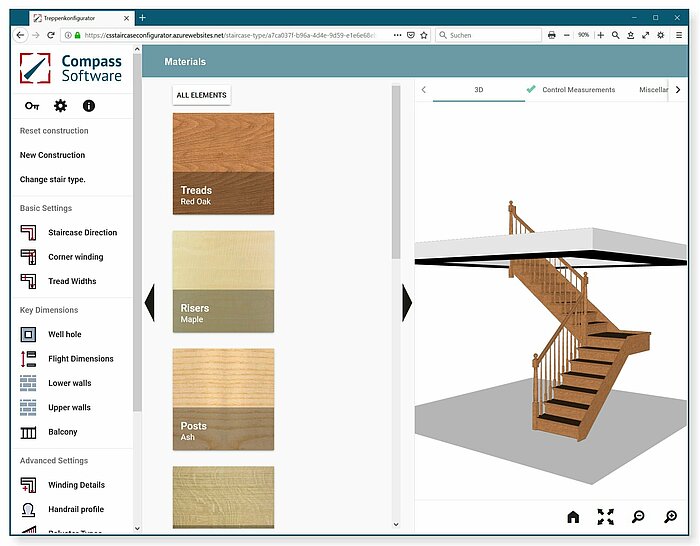
Task: Click the Balcony railing icon
Action: pyautogui.click(x=28, y=432)
